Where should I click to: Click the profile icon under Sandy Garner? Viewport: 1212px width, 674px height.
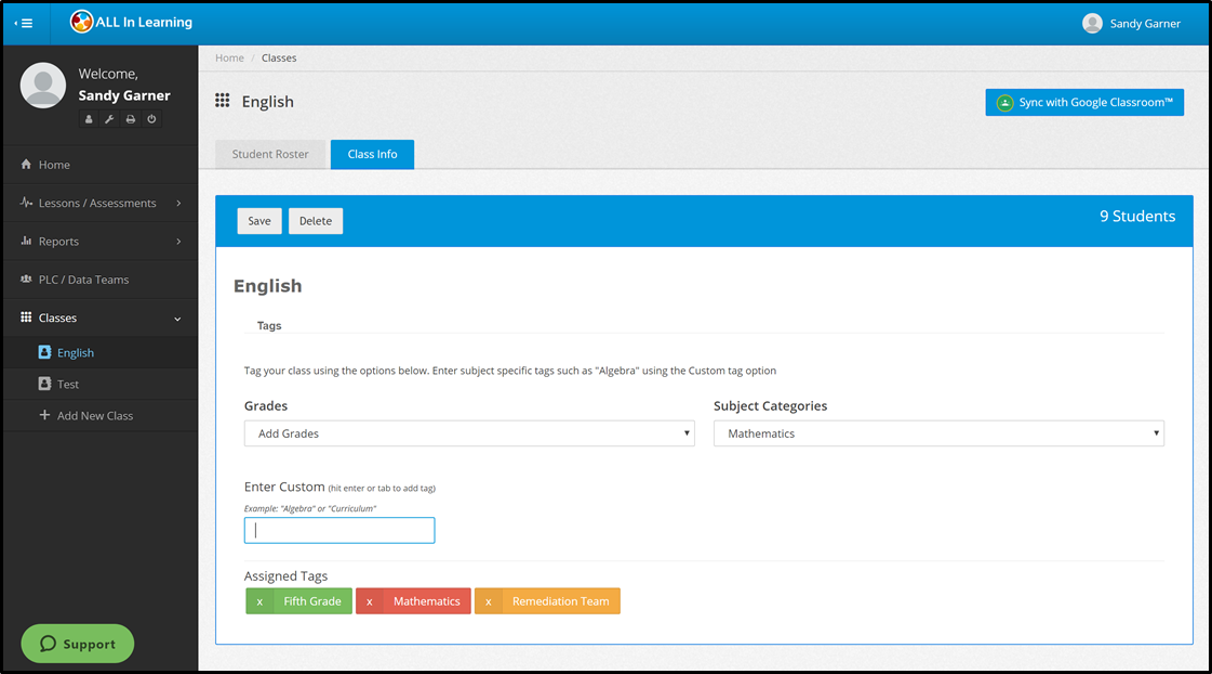tap(89, 119)
